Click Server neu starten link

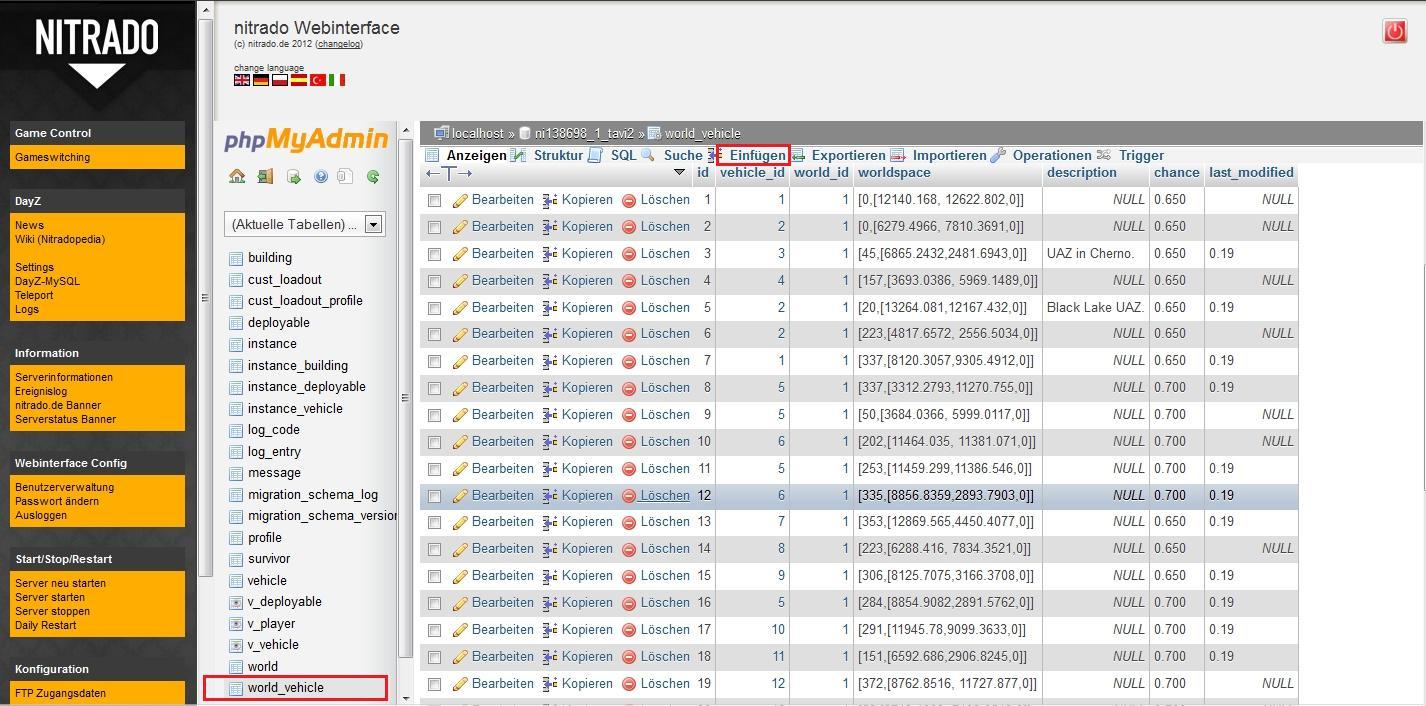click(60, 583)
